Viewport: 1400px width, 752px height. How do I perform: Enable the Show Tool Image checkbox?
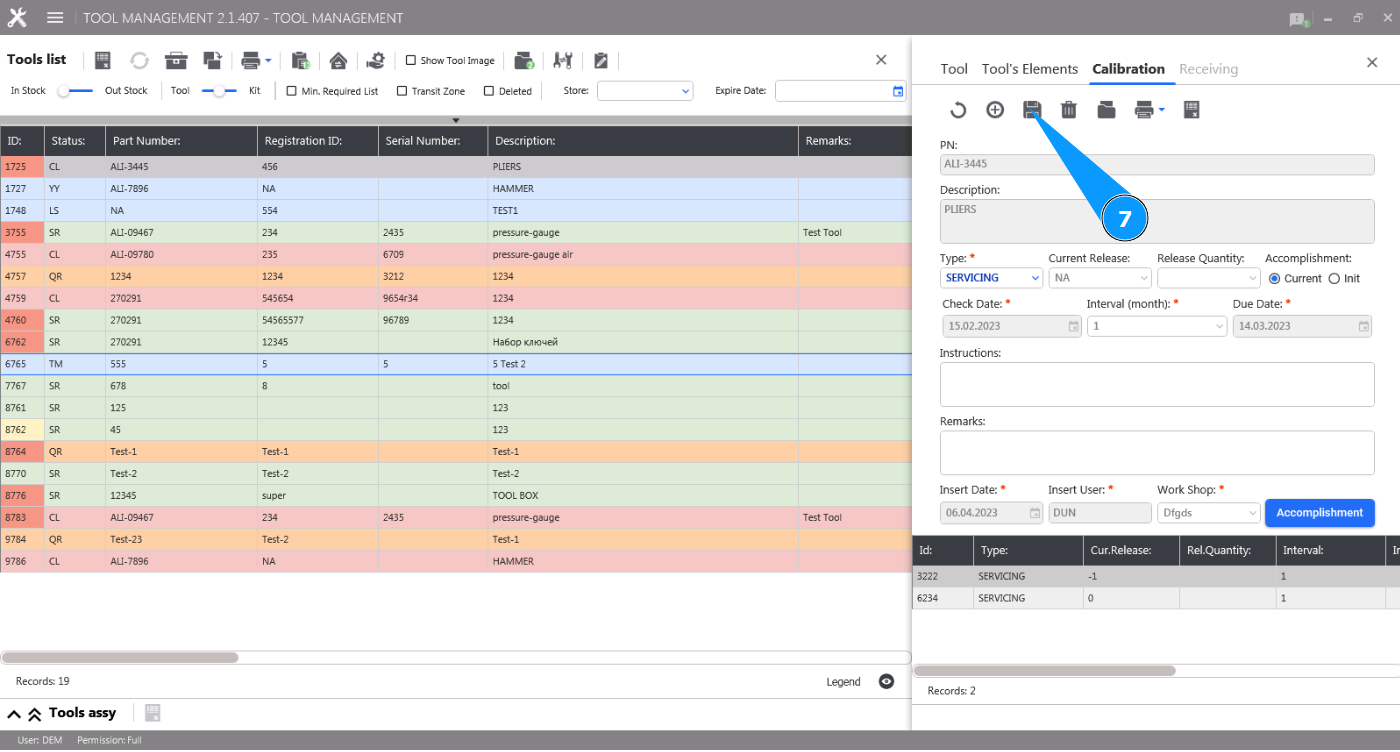click(x=411, y=61)
